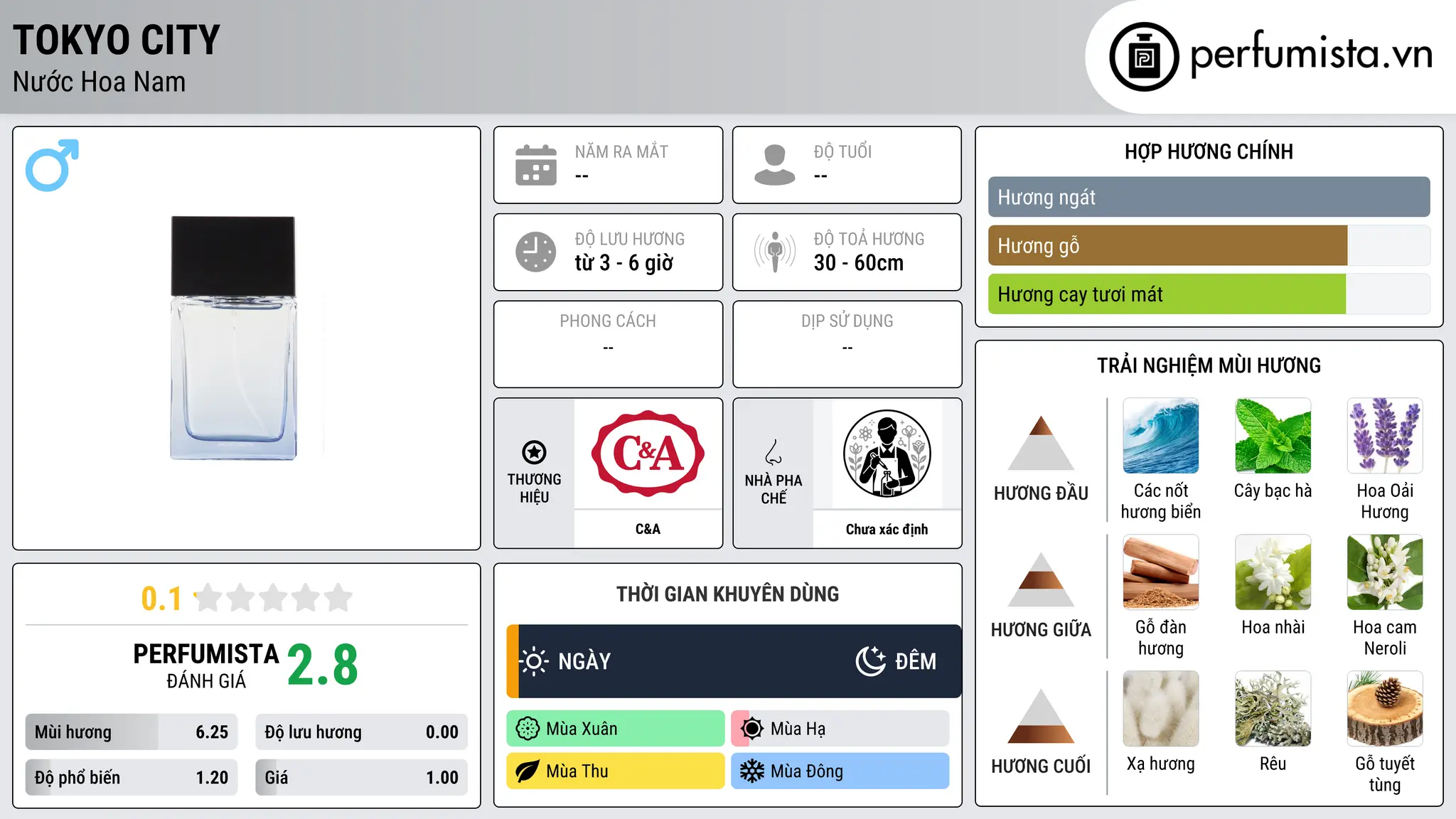1456x819 pixels.
Task: Click the star badge brand icon
Action: coord(534,452)
